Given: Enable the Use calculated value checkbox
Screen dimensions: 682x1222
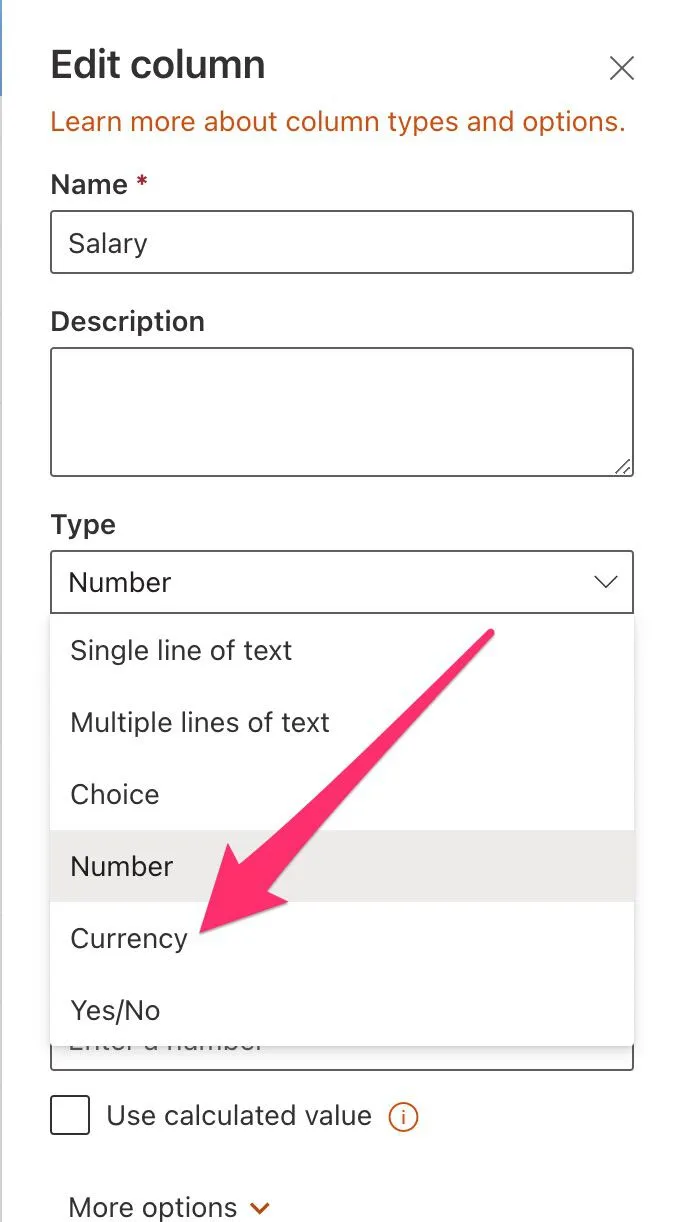Looking at the screenshot, I should click(70, 1116).
